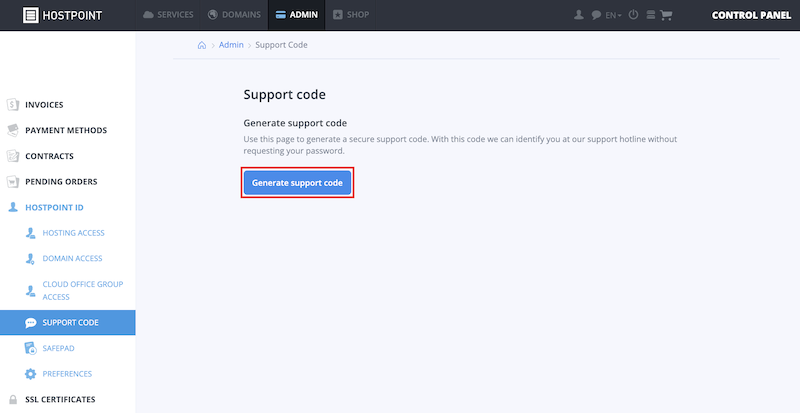The height and width of the screenshot is (413, 800).
Task: Click the Support Code speech bubble icon
Action: (x=31, y=323)
